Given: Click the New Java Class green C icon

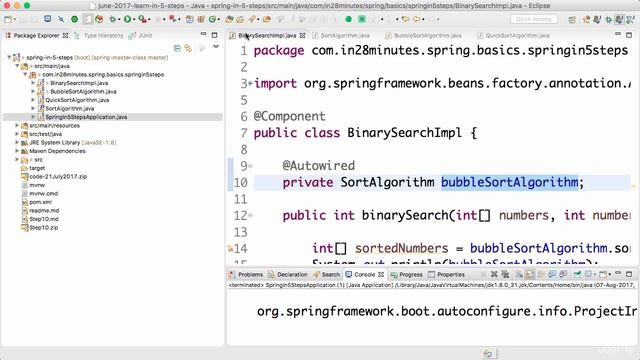Looking at the screenshot, I should (212, 19).
